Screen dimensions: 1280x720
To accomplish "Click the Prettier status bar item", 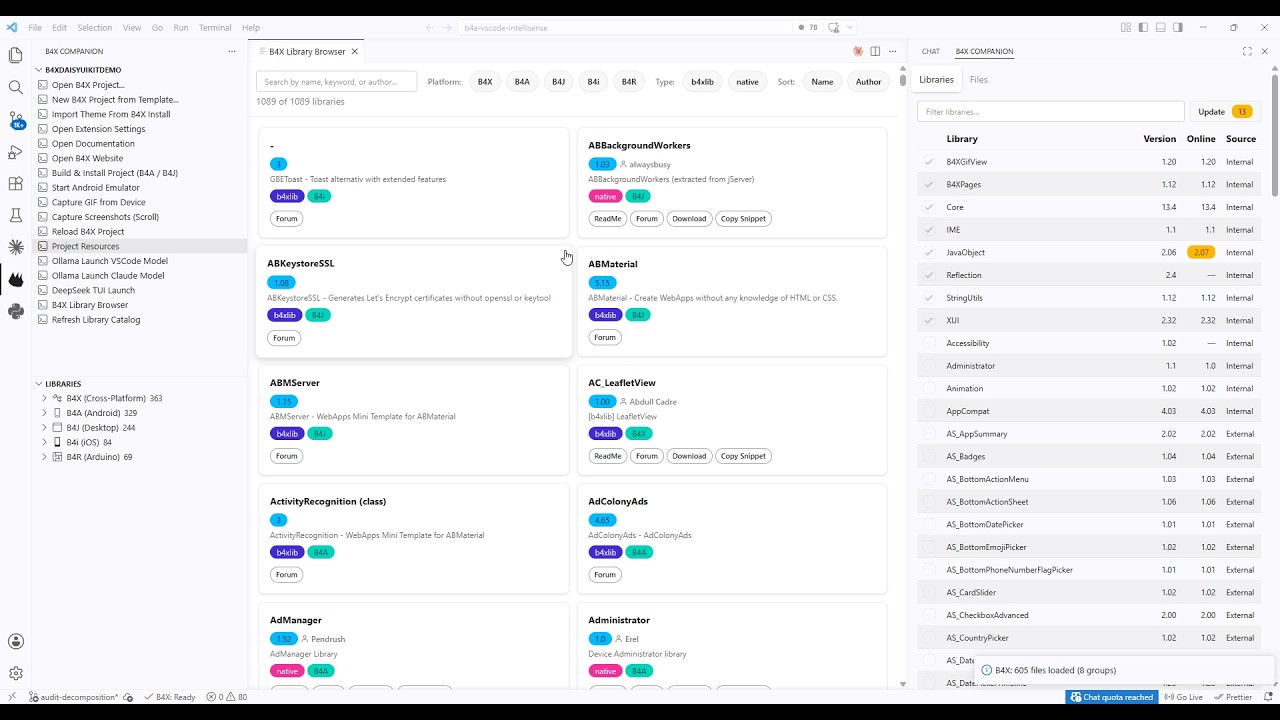I will pyautogui.click(x=1232, y=697).
